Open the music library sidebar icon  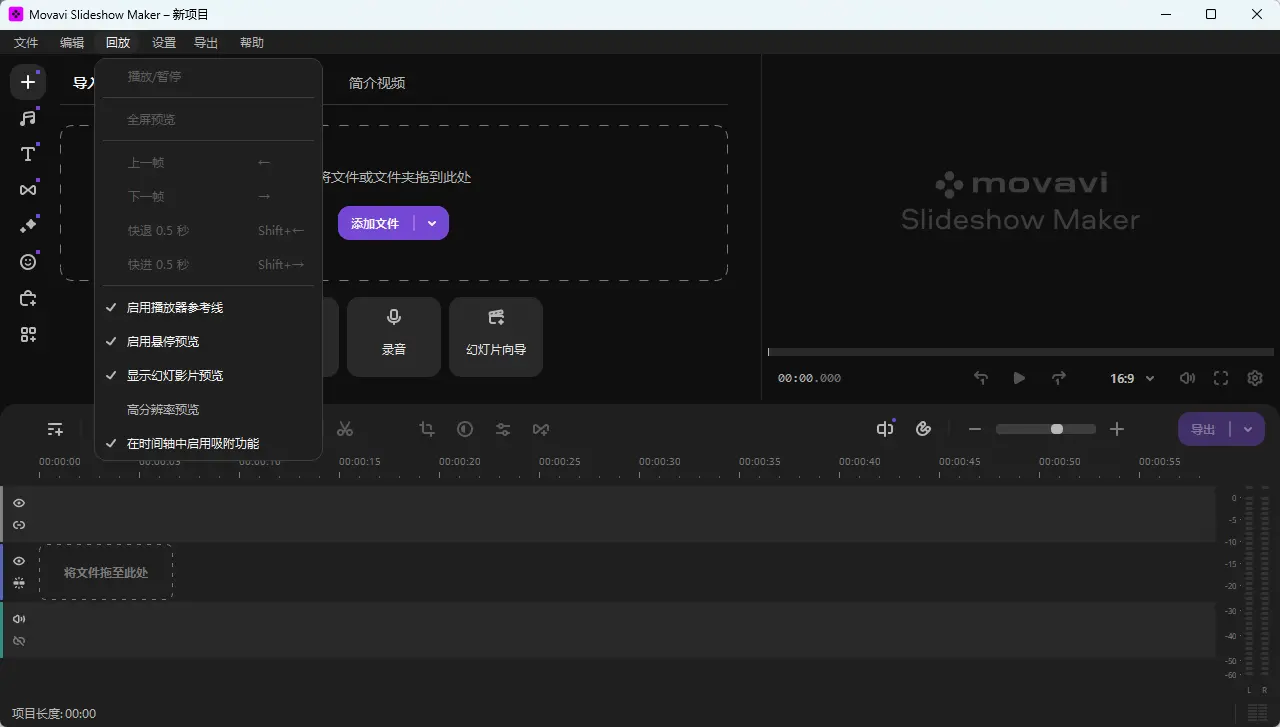[28, 118]
